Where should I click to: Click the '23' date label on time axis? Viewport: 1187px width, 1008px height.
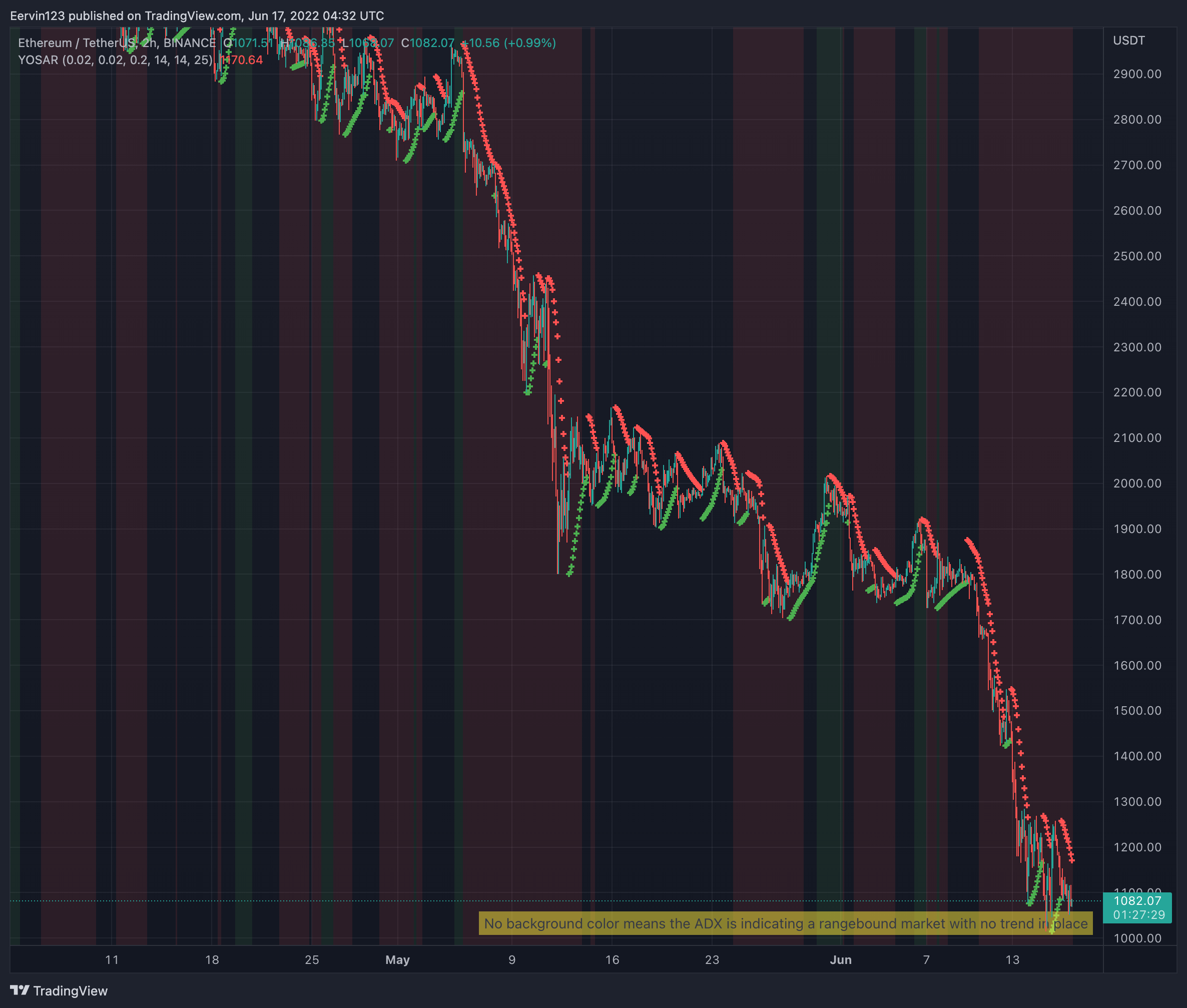(712, 959)
